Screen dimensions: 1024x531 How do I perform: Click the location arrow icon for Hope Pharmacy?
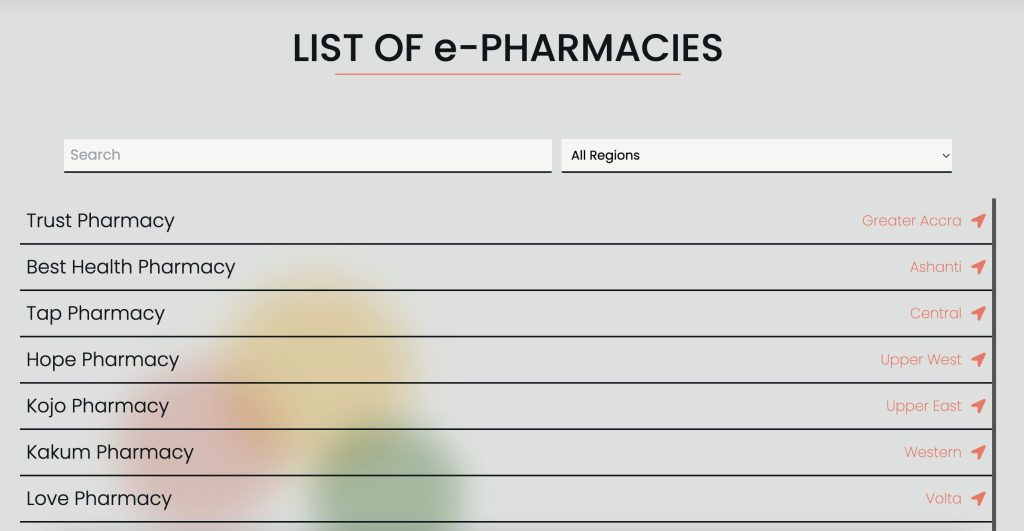pyautogui.click(x=978, y=360)
